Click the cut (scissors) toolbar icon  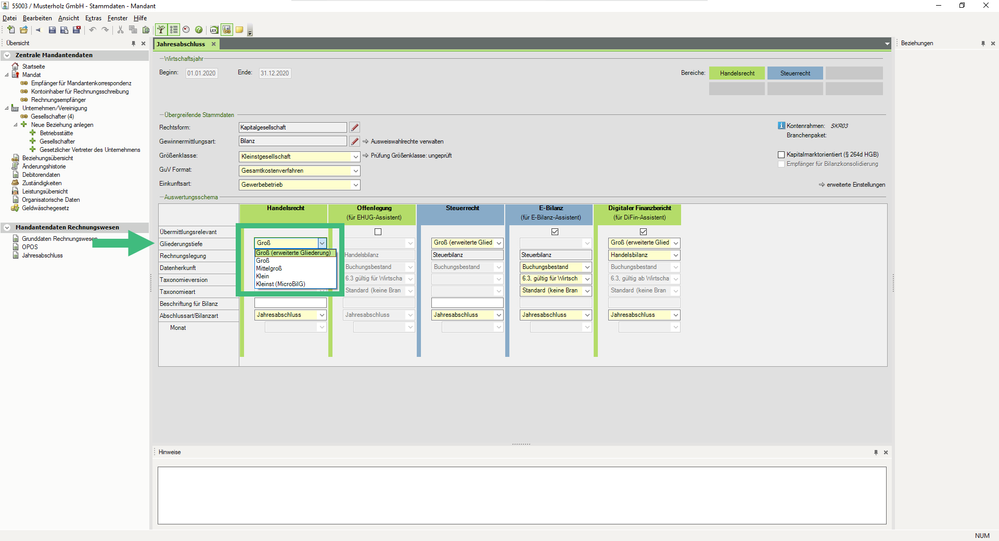[x=120, y=30]
